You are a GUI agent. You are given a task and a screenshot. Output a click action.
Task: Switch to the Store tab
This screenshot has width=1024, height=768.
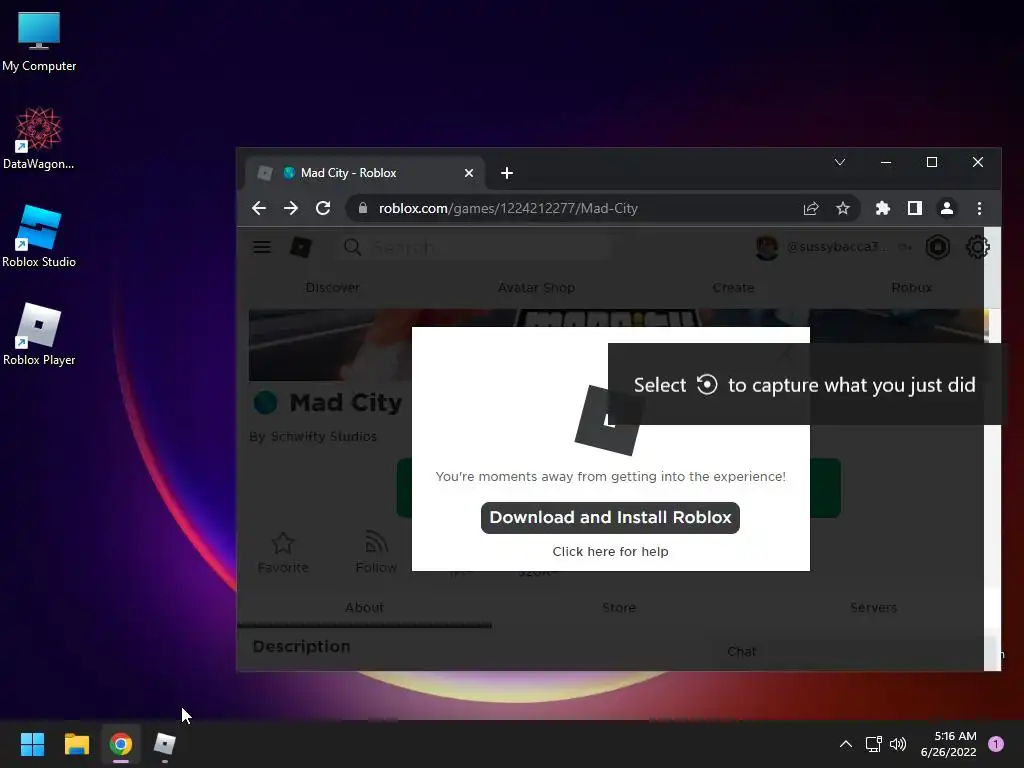coord(619,607)
